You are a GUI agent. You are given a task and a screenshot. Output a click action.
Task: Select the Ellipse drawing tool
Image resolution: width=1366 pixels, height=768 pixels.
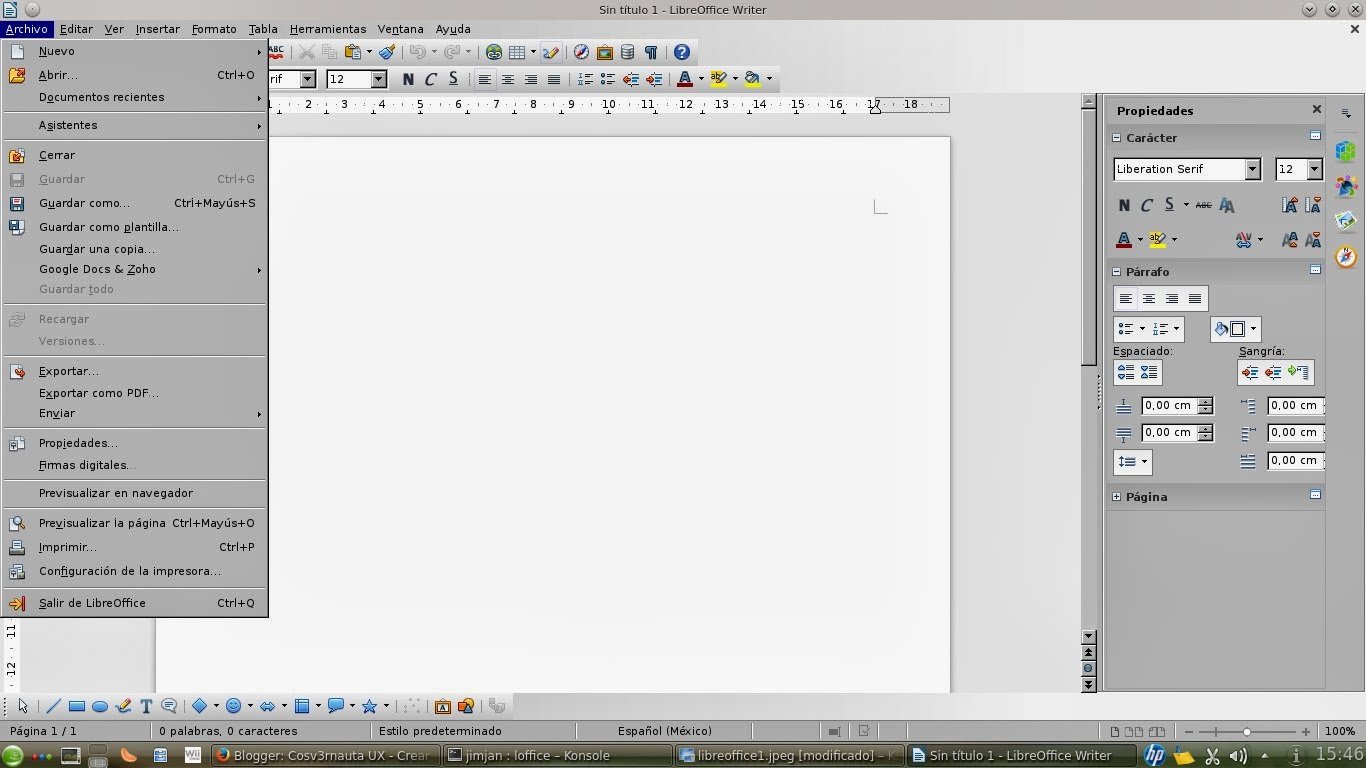100,706
